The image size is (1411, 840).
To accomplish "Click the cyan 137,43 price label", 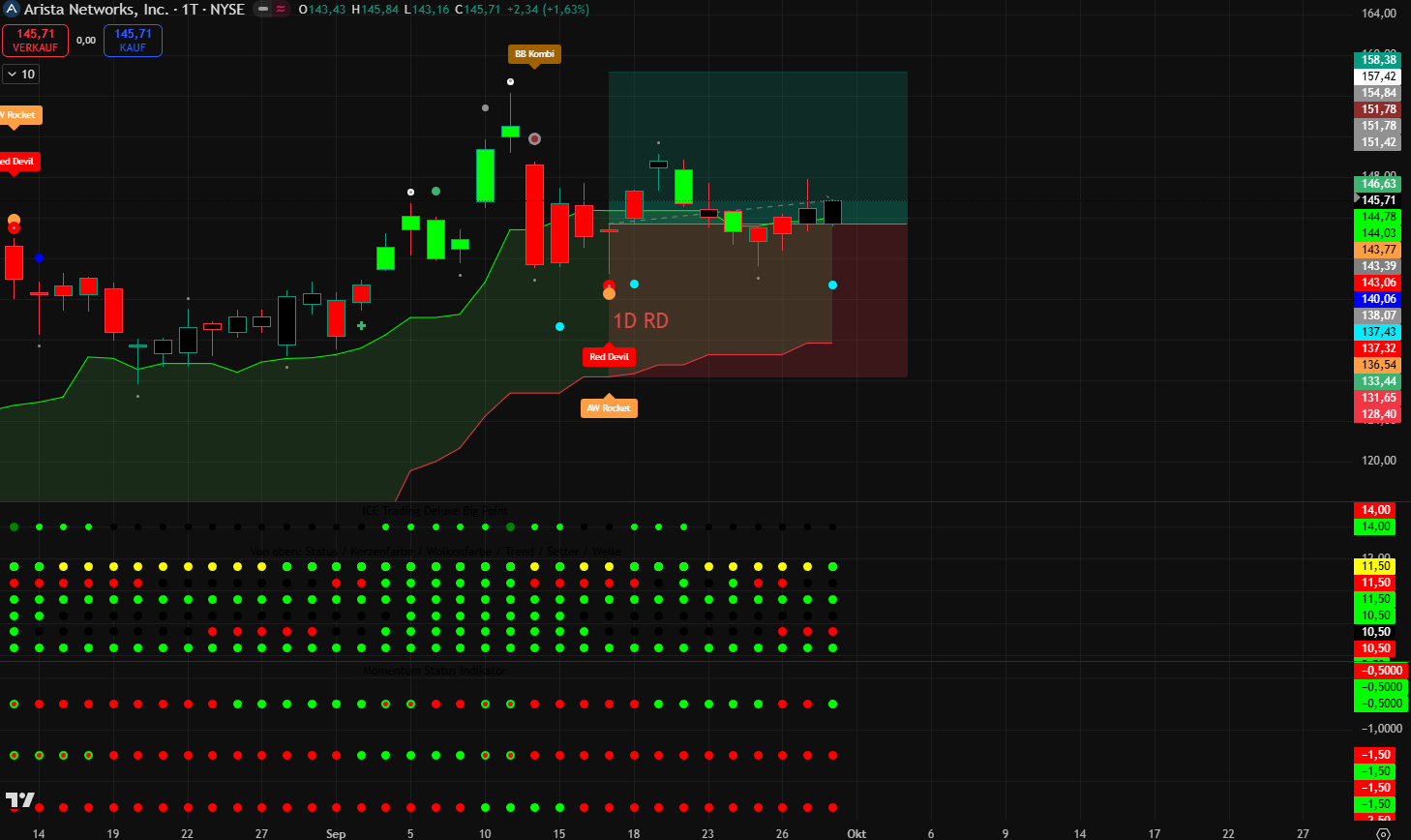I will (x=1378, y=332).
